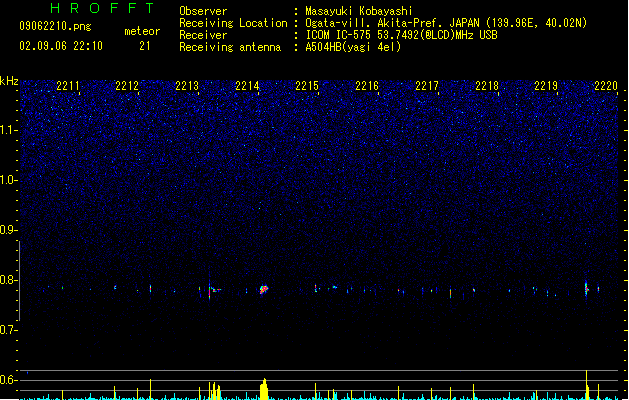Click the 1.0 kHz axis label

pos(8,180)
